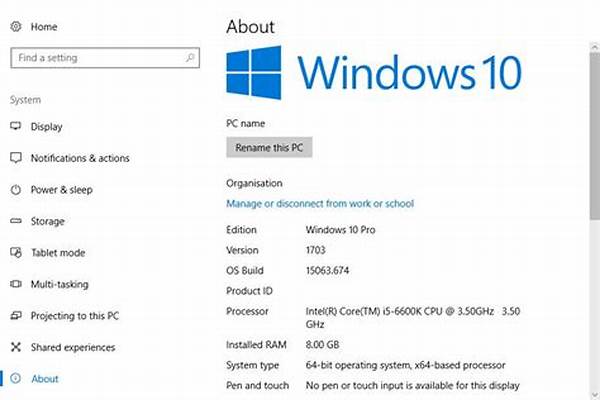Click the Tablet mode icon
The height and width of the screenshot is (400, 600).
pyautogui.click(x=16, y=252)
